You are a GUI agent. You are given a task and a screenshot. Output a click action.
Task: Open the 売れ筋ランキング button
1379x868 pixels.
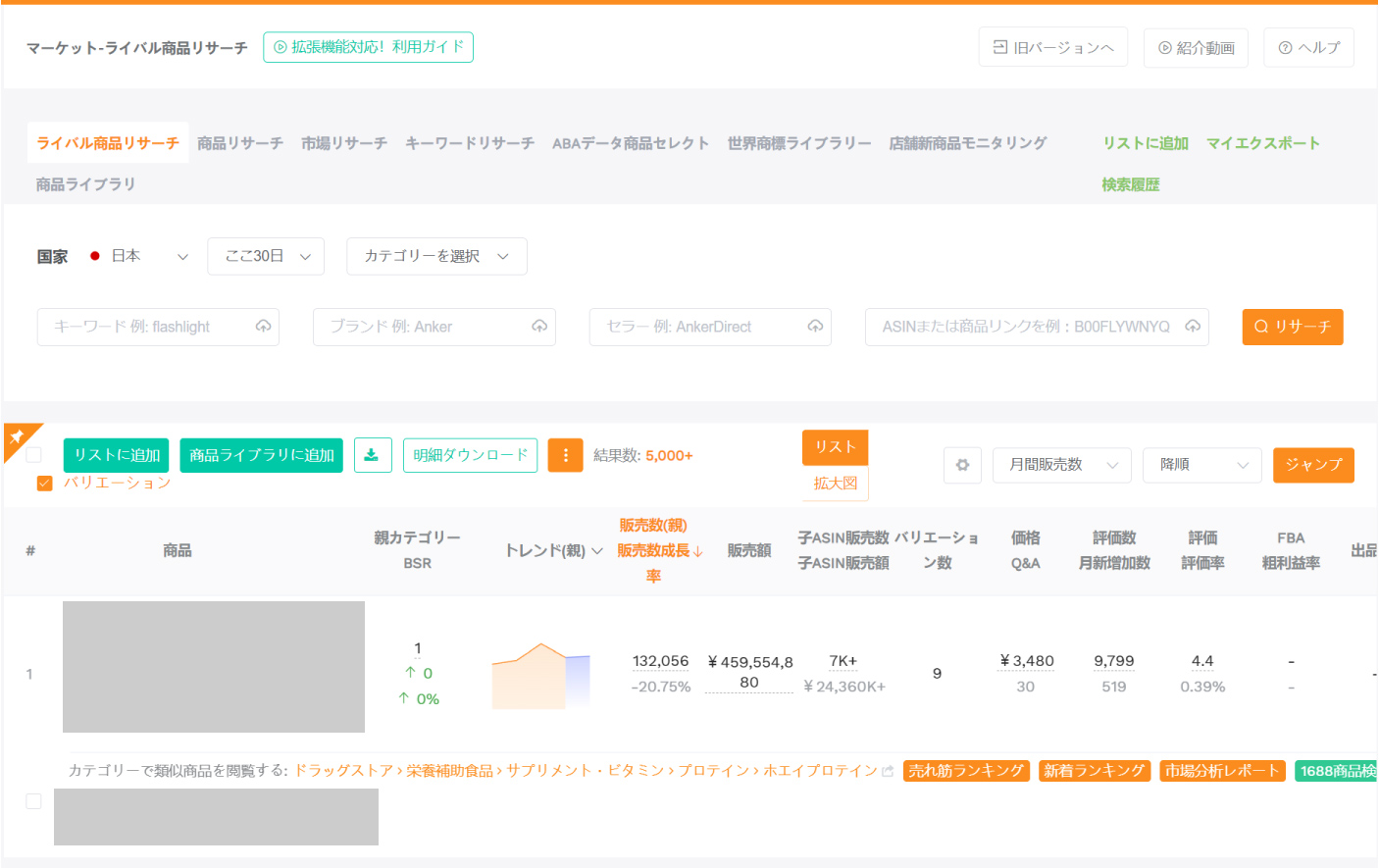[x=966, y=770]
